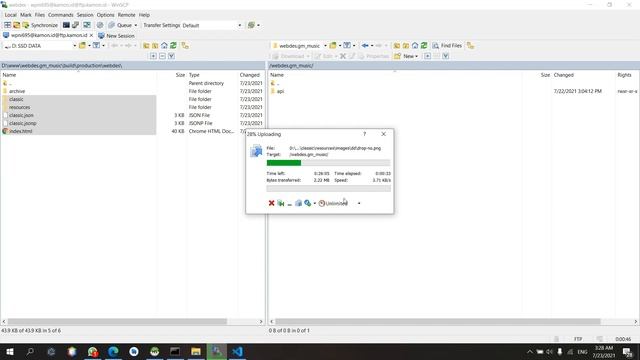This screenshot has height=360, width=640.
Task: Click the local panel horizontal scrollbar
Action: pos(117,322)
